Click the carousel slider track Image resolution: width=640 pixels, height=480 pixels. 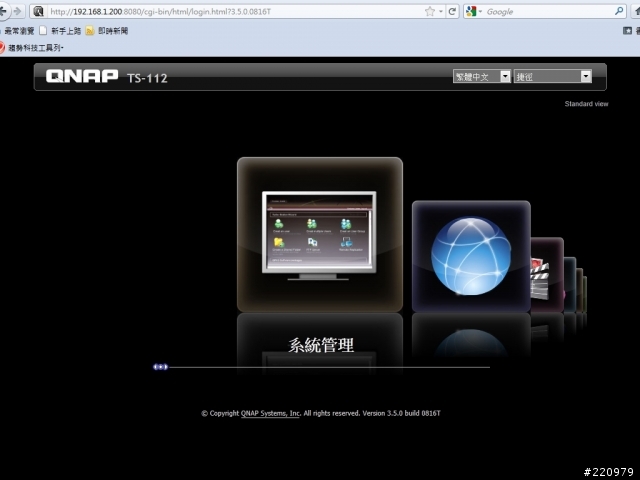329,367
